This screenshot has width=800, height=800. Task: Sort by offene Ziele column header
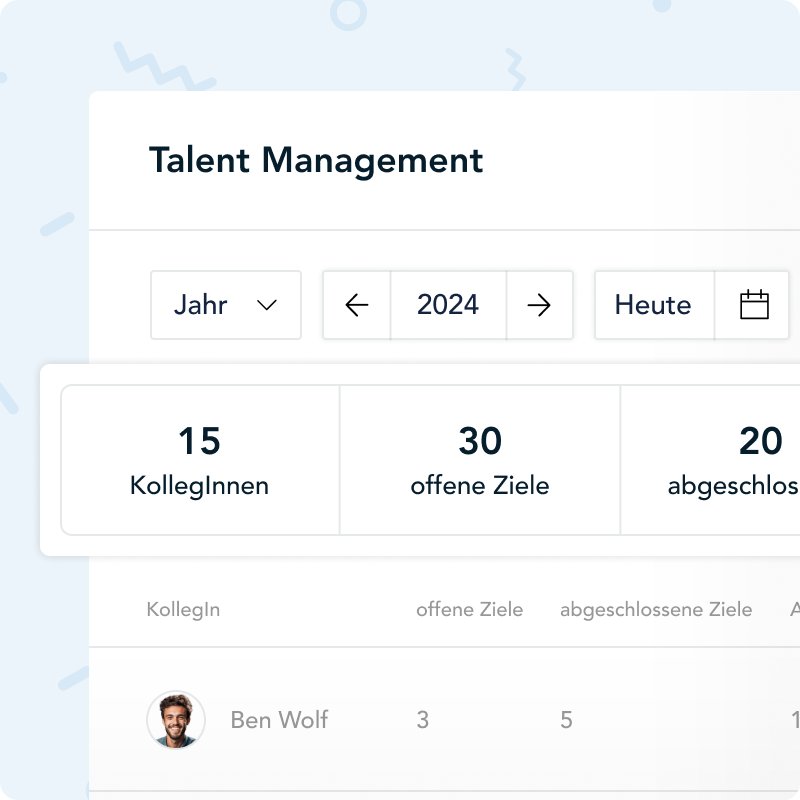pos(469,610)
